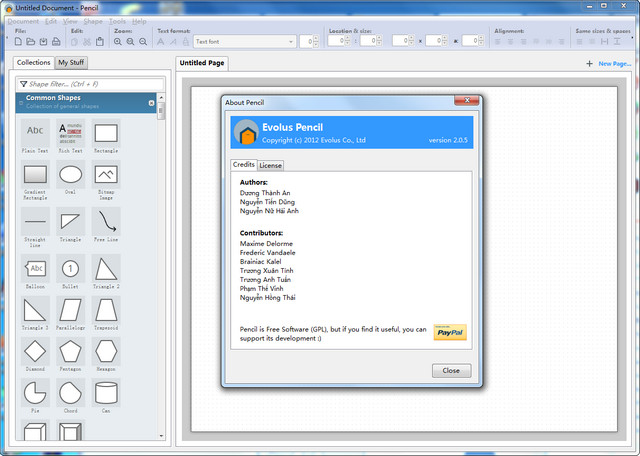Image resolution: width=640 pixels, height=456 pixels.
Task: Select the Balloon shape
Action: click(x=35, y=272)
